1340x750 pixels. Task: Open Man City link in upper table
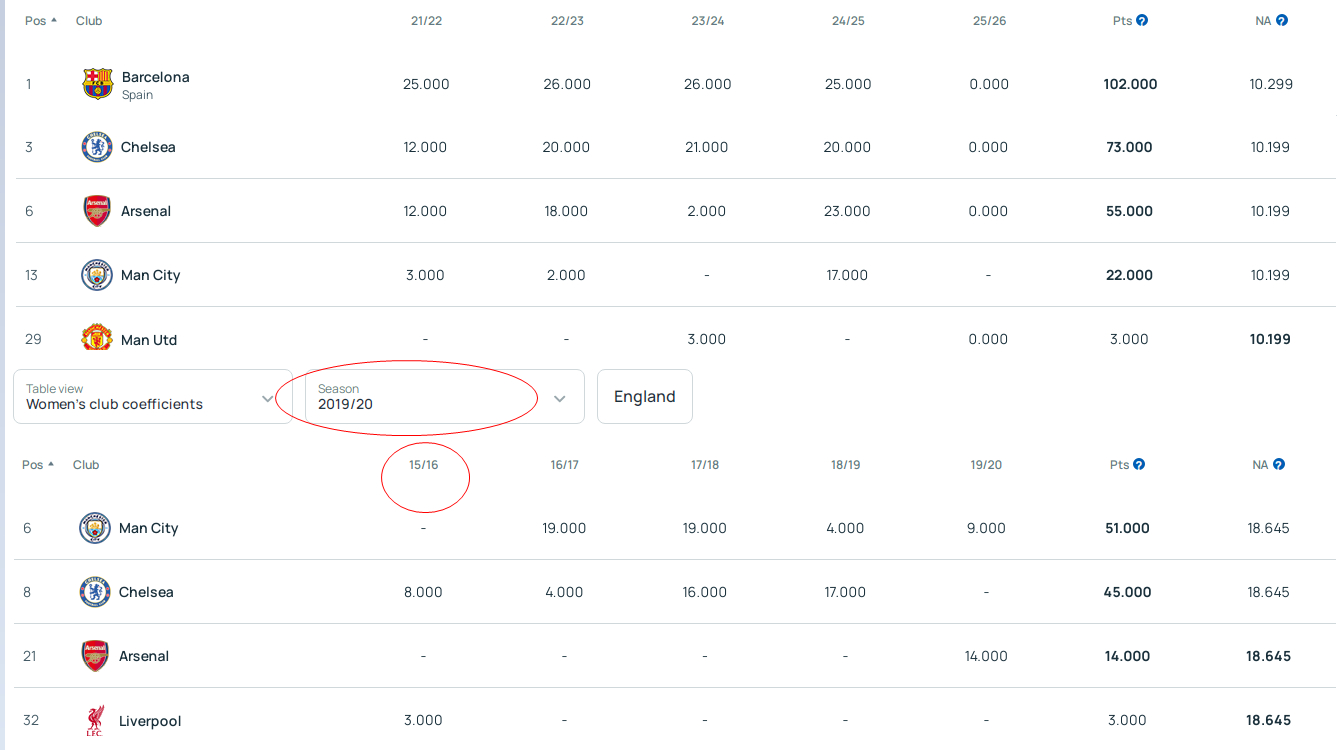(x=151, y=275)
